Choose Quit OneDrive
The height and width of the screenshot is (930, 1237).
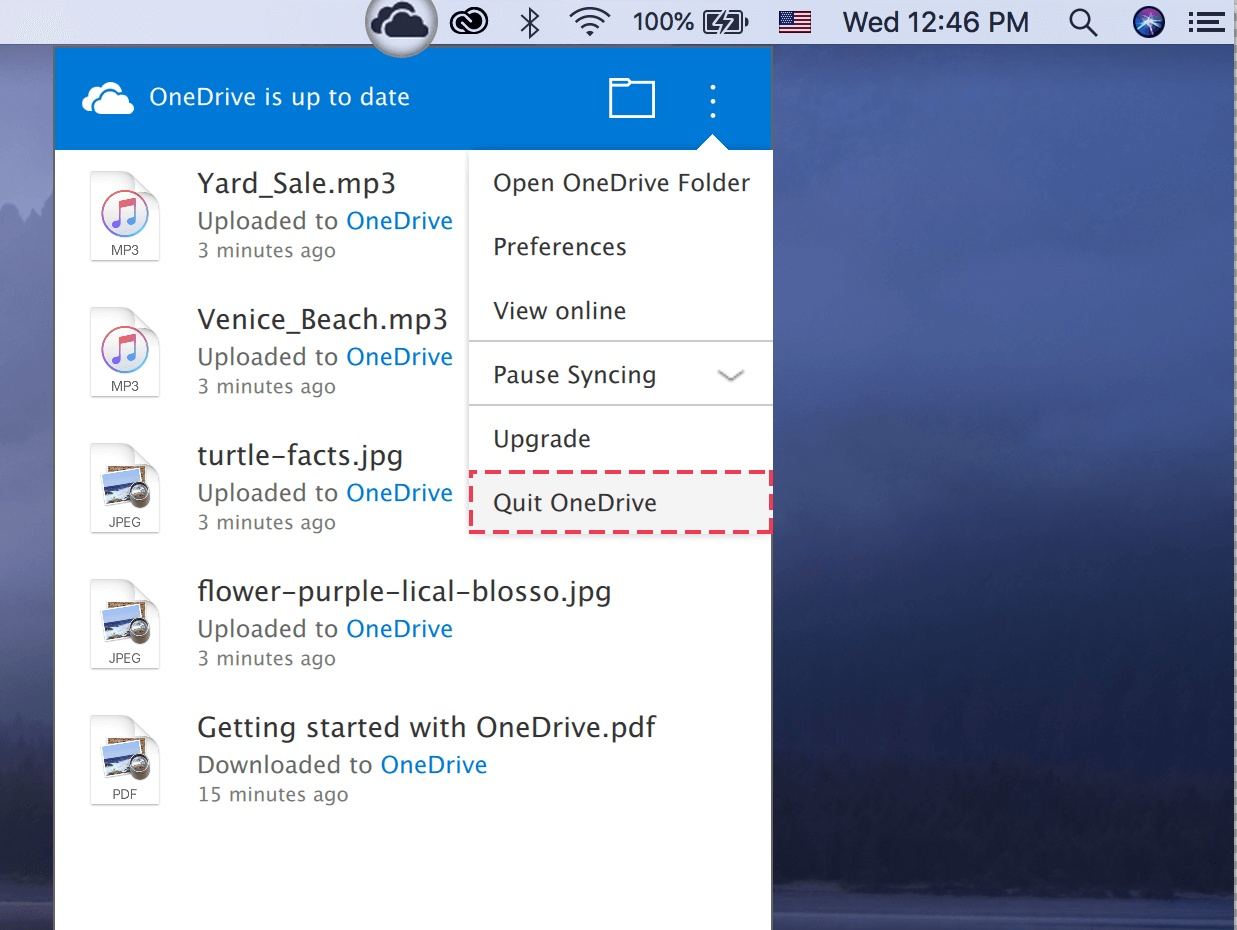coord(575,503)
